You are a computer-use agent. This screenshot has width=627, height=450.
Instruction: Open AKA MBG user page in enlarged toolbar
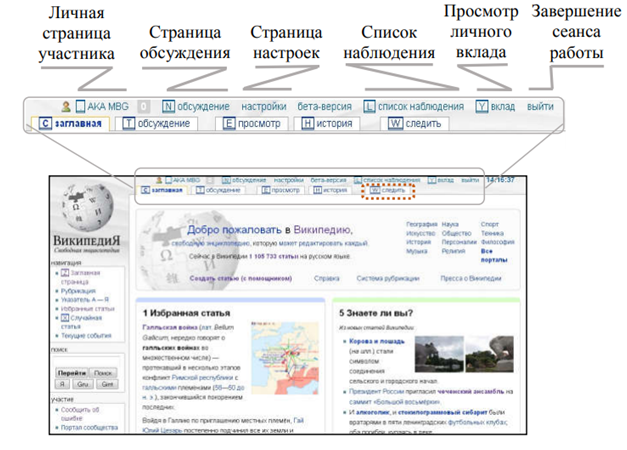tap(108, 106)
